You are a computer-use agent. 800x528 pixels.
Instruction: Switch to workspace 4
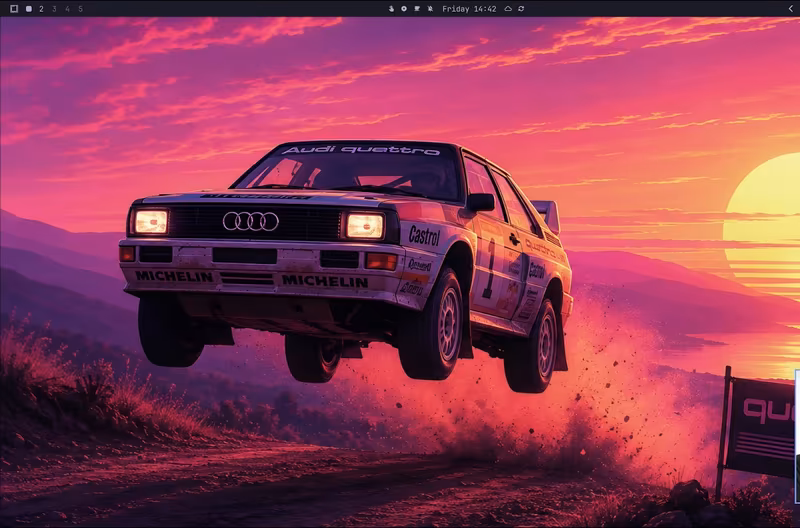[67, 9]
